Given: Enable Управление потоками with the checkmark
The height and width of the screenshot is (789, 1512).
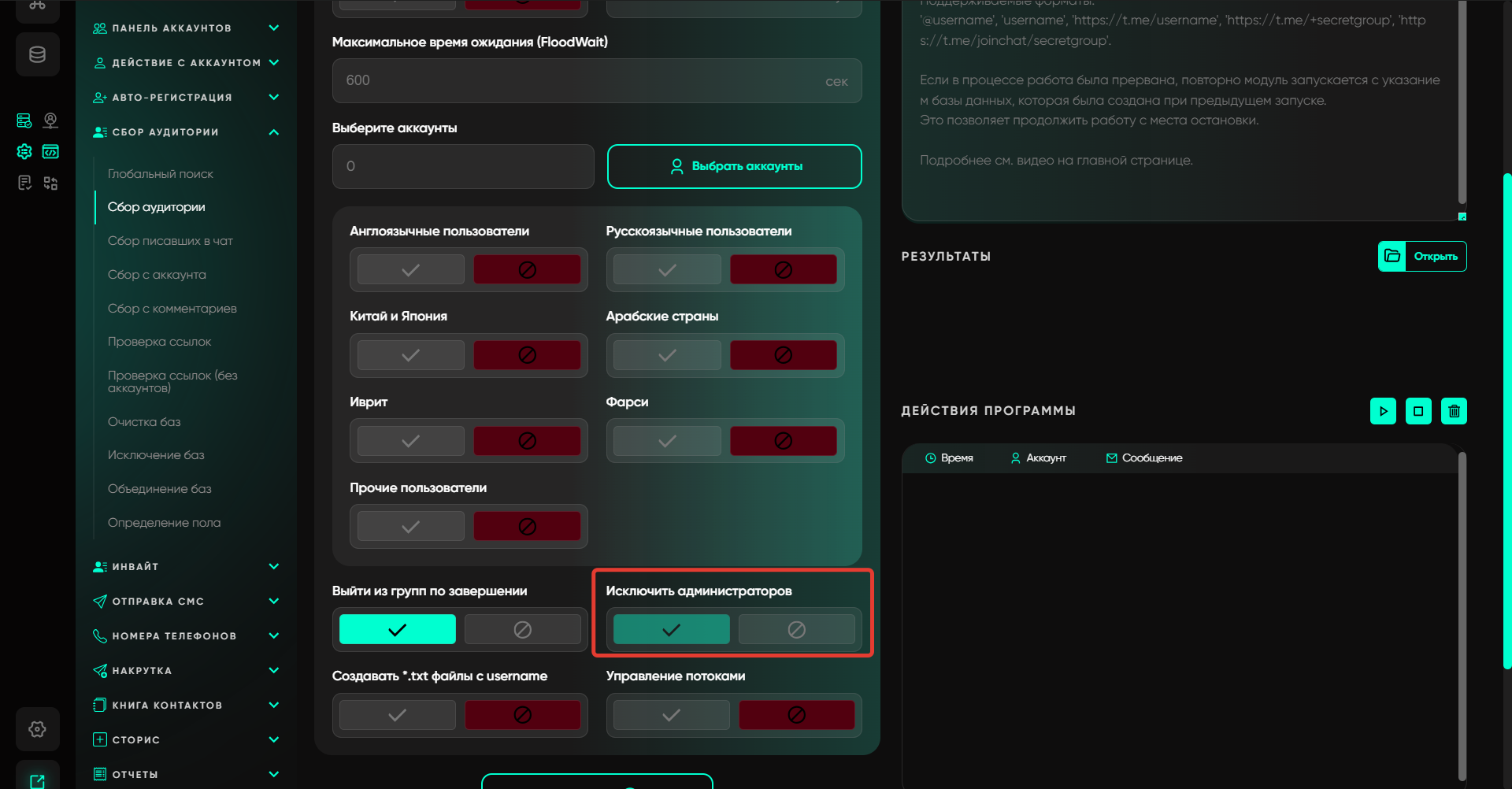Looking at the screenshot, I should (x=671, y=715).
